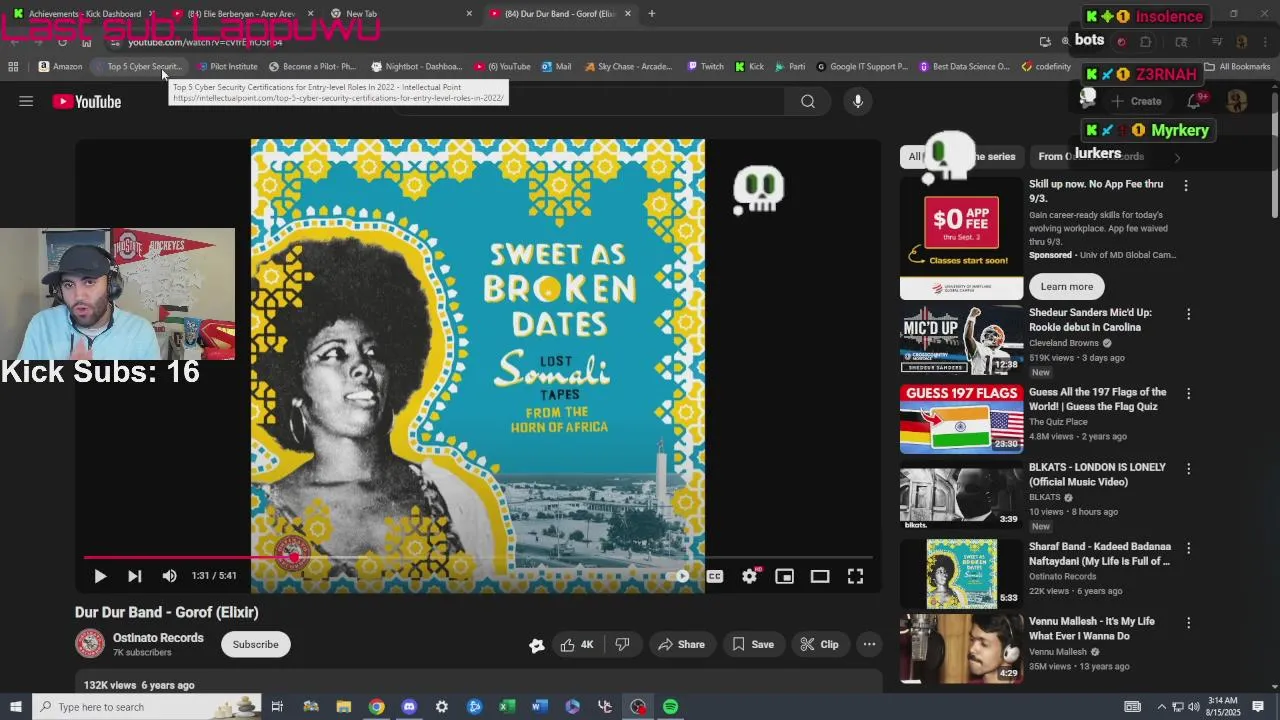Open options for Guess All 197 Flags video
1280x720 pixels.
pyautogui.click(x=1188, y=393)
